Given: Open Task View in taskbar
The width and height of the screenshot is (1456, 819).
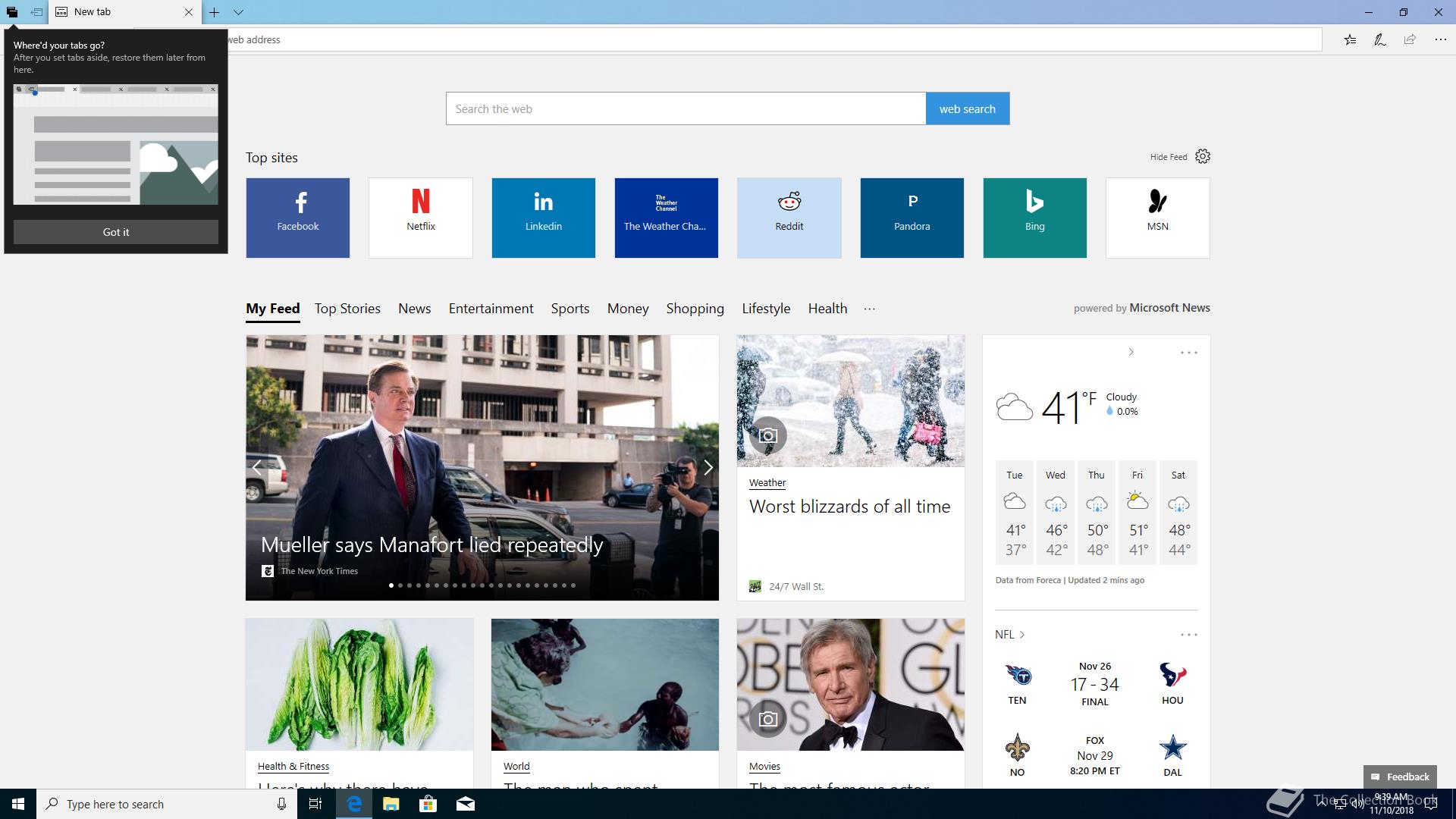Looking at the screenshot, I should click(x=315, y=804).
